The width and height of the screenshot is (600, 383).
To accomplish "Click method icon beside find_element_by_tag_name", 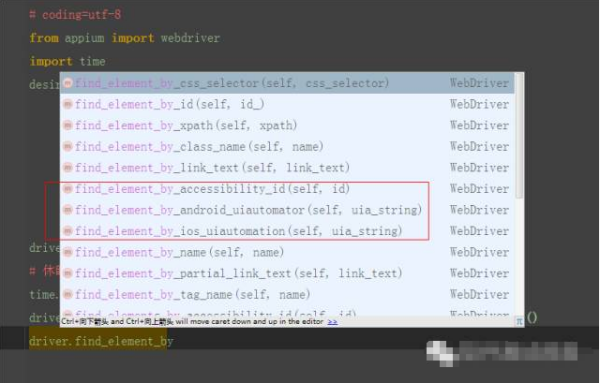I will pos(68,294).
